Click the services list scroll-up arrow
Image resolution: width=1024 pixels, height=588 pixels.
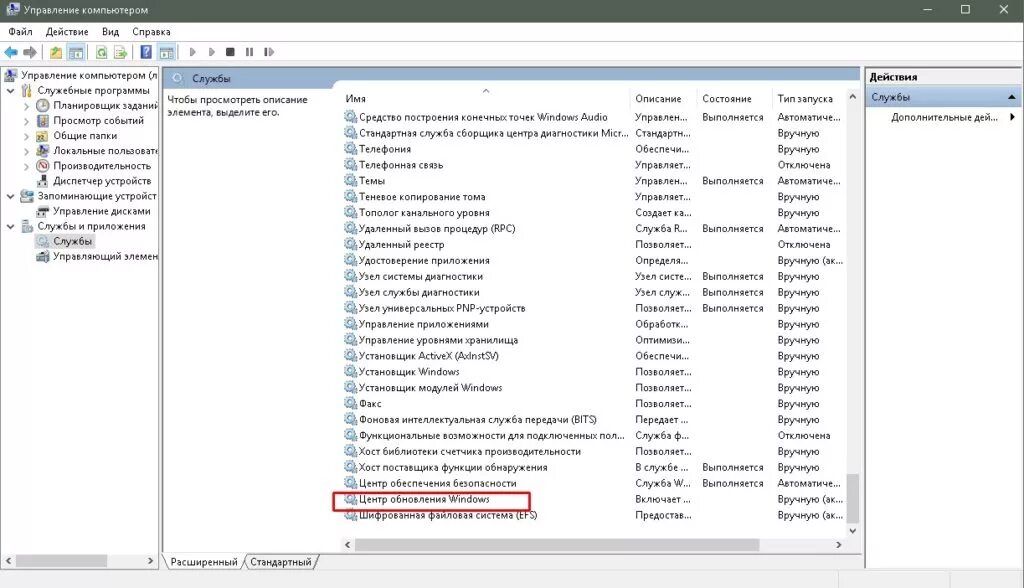[852, 97]
